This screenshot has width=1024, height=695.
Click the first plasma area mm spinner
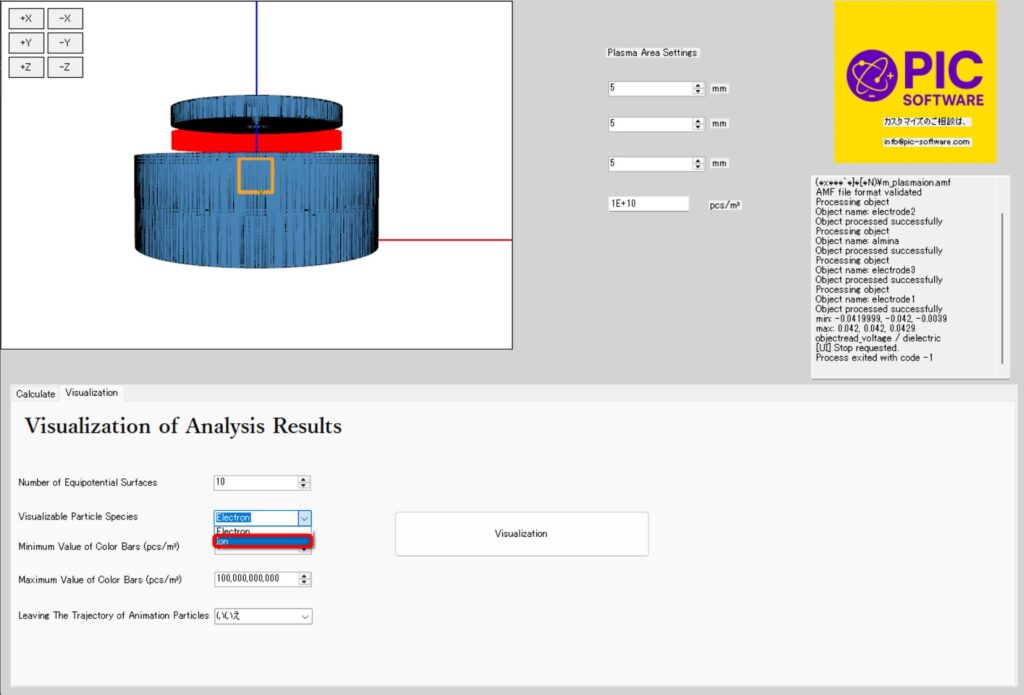(x=698, y=88)
